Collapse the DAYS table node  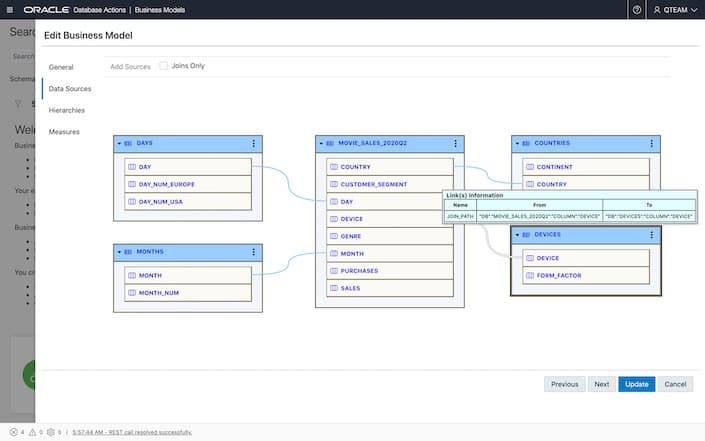coord(119,143)
